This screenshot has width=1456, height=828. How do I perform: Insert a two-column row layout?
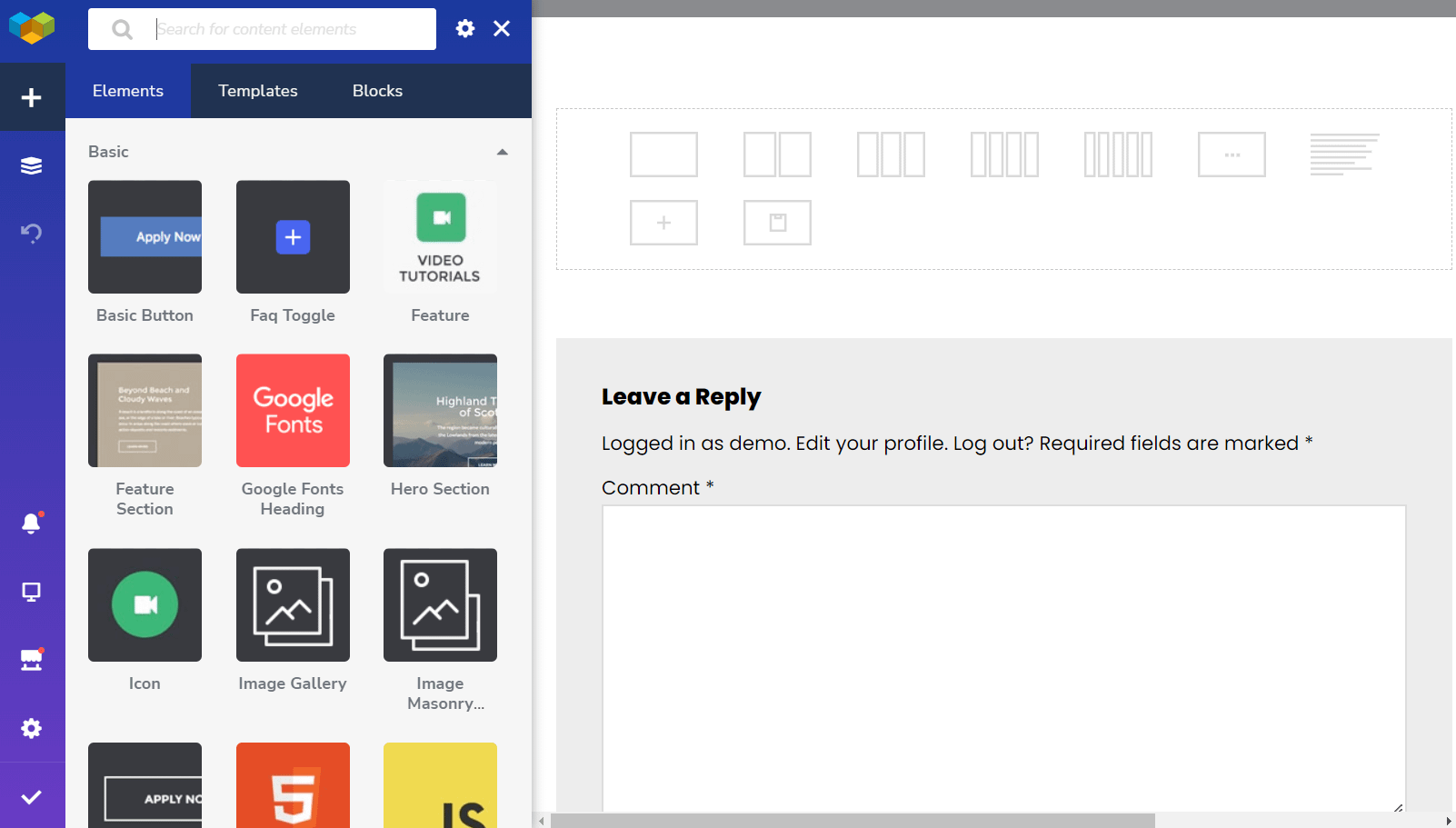(778, 155)
